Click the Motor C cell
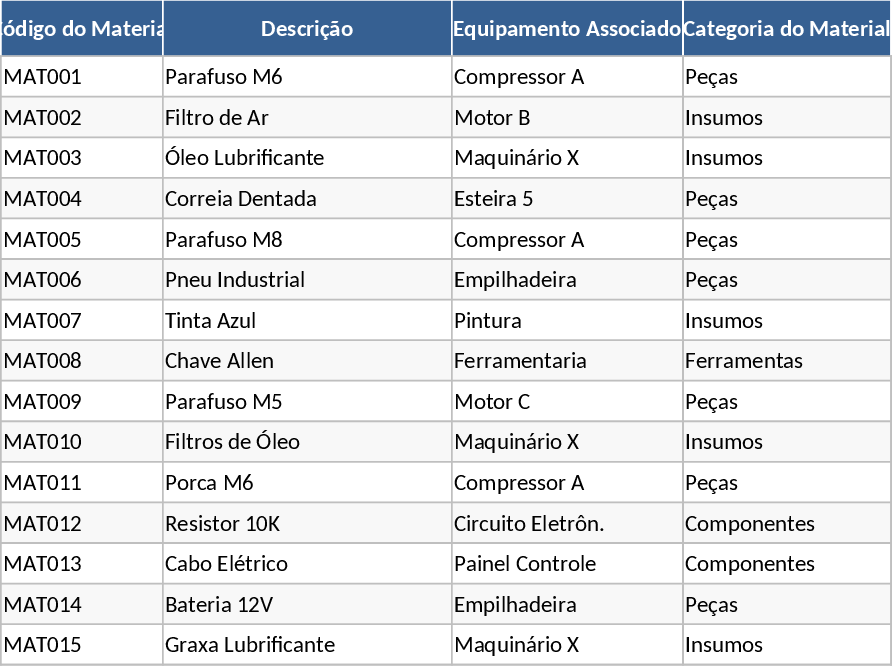Screen dimensions: 892x666 click(x=567, y=402)
